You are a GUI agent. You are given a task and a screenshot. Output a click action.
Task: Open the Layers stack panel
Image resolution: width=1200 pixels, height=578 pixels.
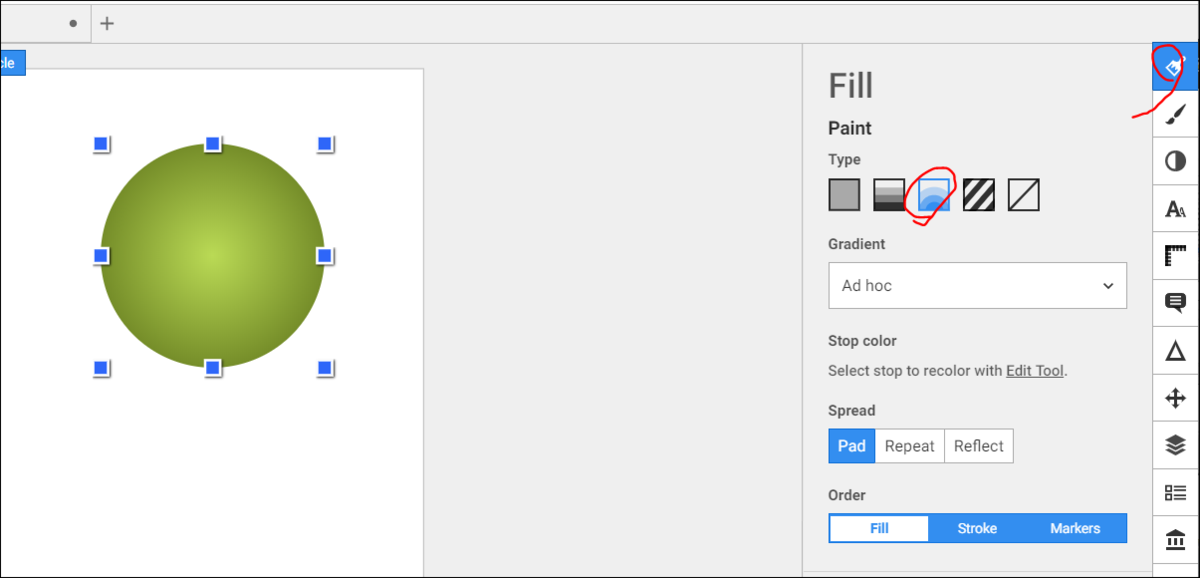(x=1175, y=445)
